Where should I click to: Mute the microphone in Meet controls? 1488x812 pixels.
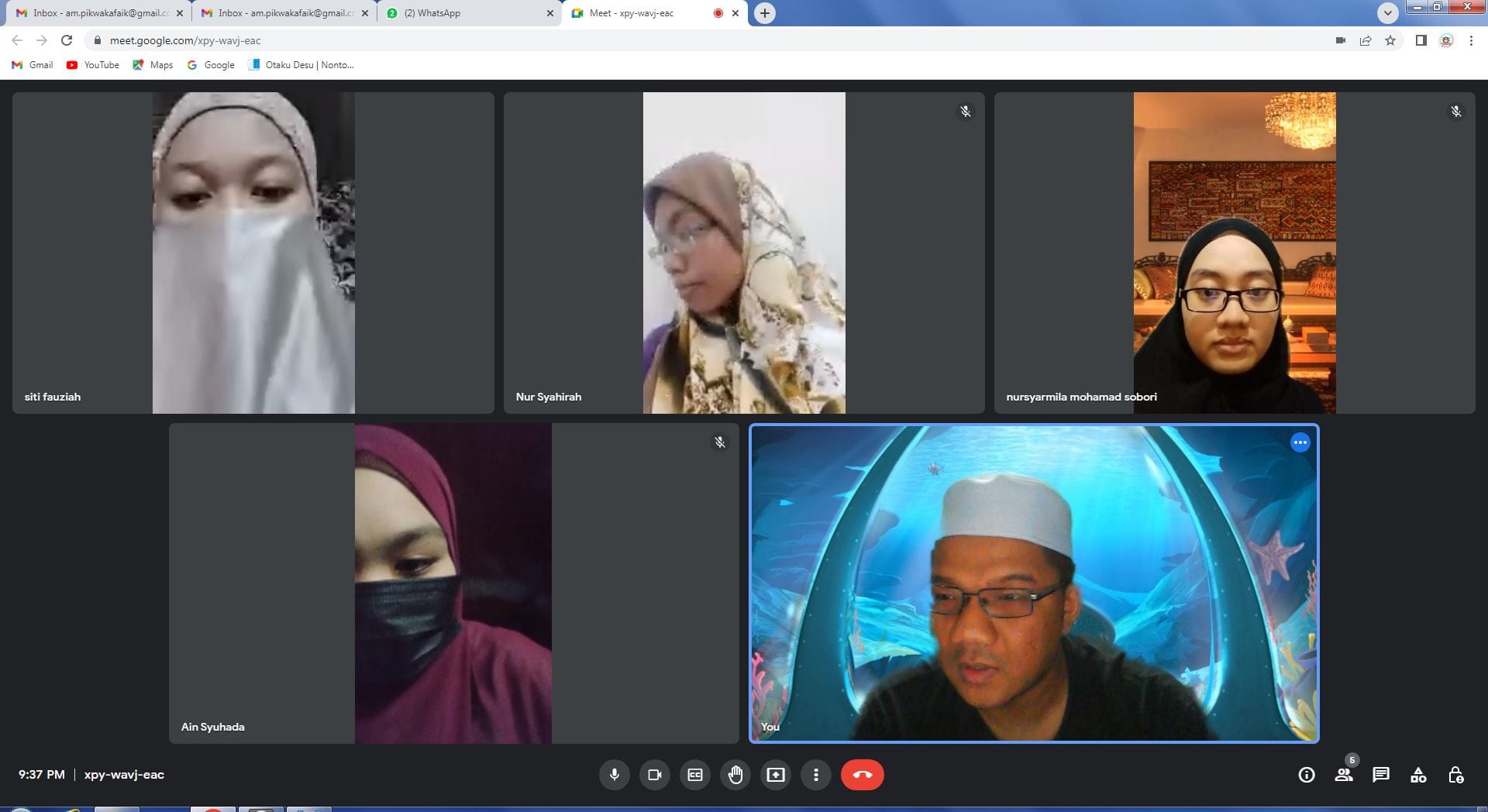(x=614, y=775)
